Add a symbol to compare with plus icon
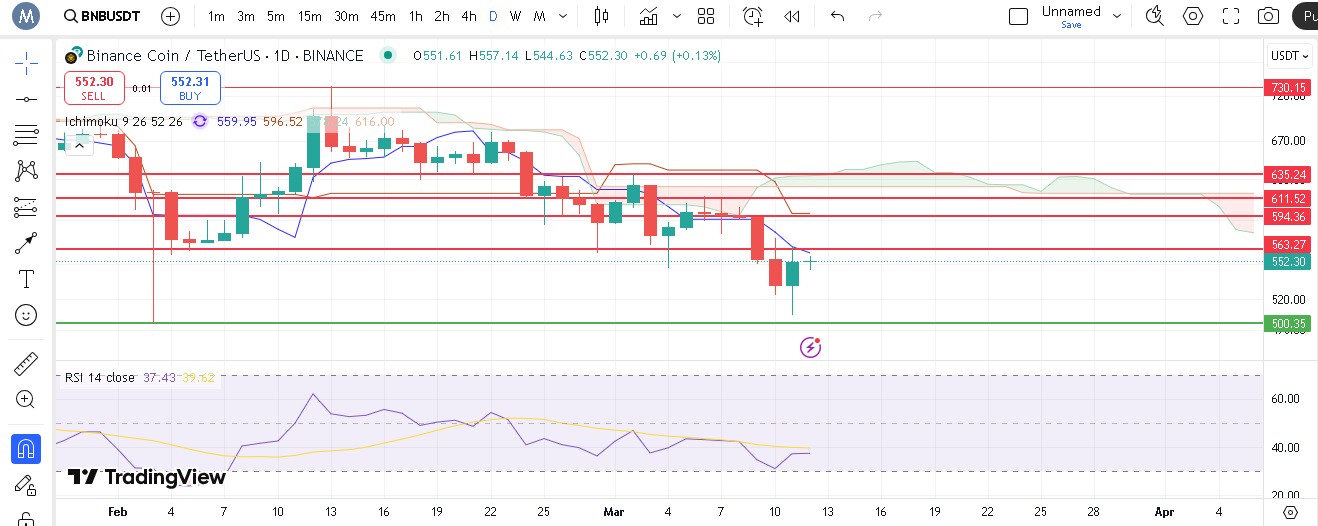 pyautogui.click(x=171, y=16)
